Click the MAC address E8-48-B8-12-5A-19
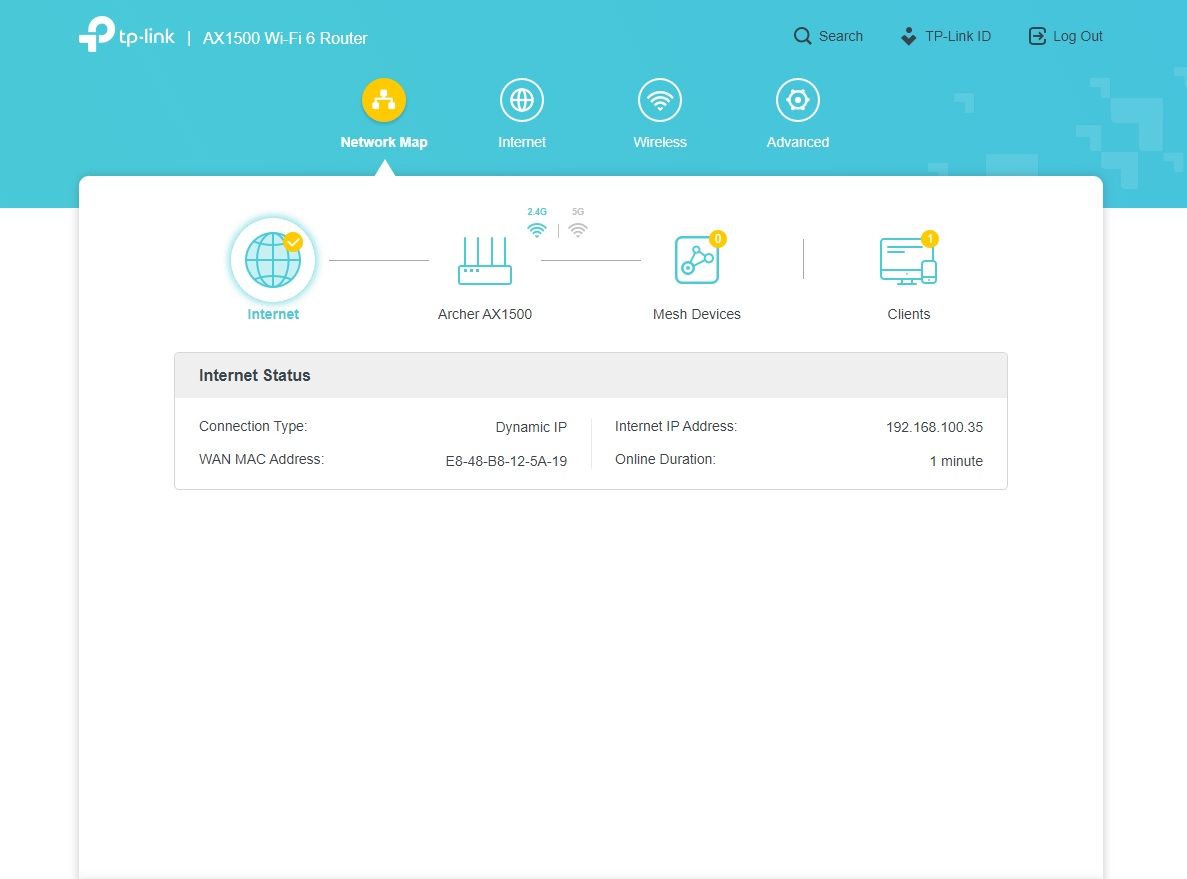This screenshot has height=879, width=1187. point(506,461)
